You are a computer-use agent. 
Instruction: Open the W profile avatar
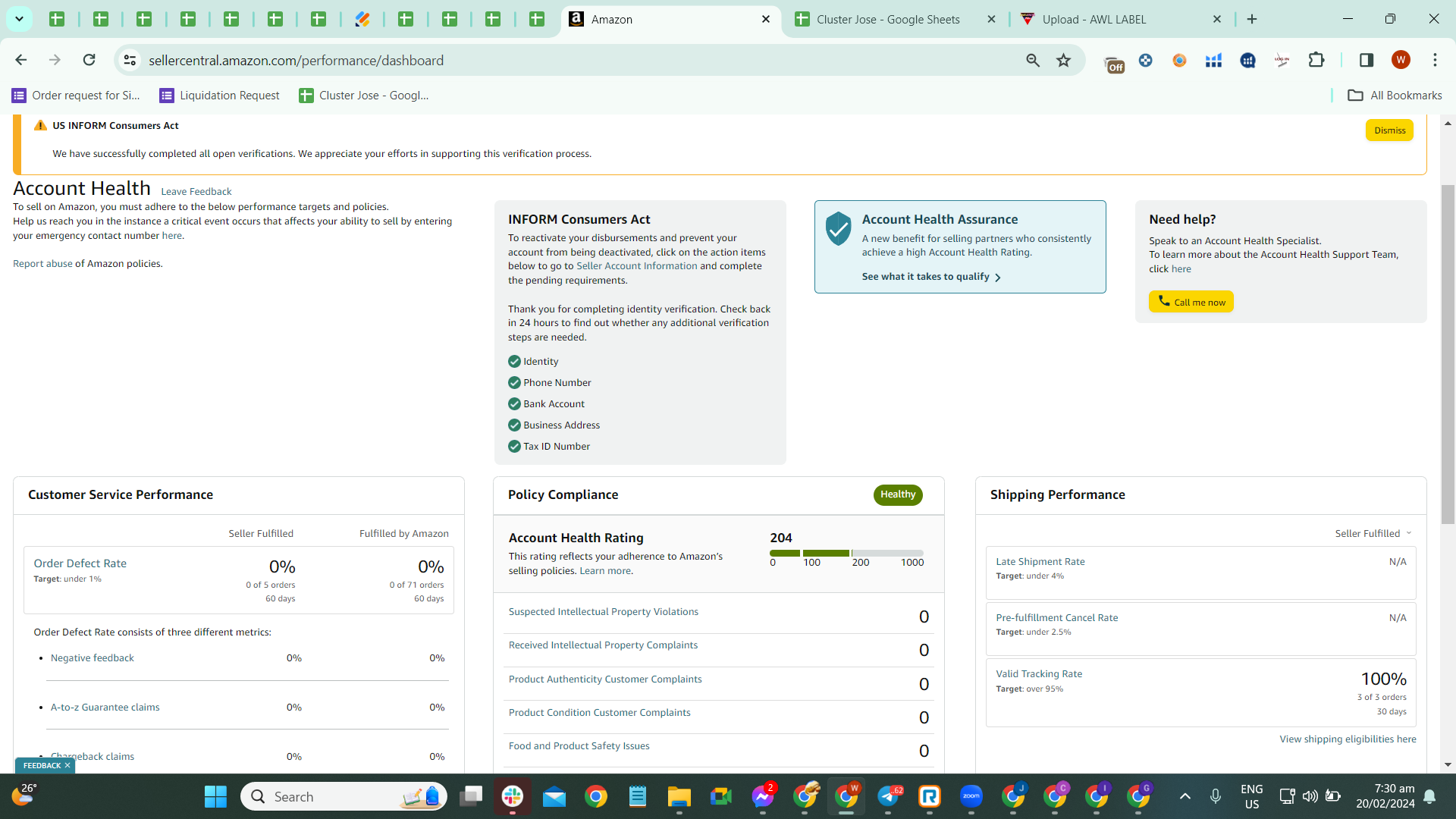1401,60
